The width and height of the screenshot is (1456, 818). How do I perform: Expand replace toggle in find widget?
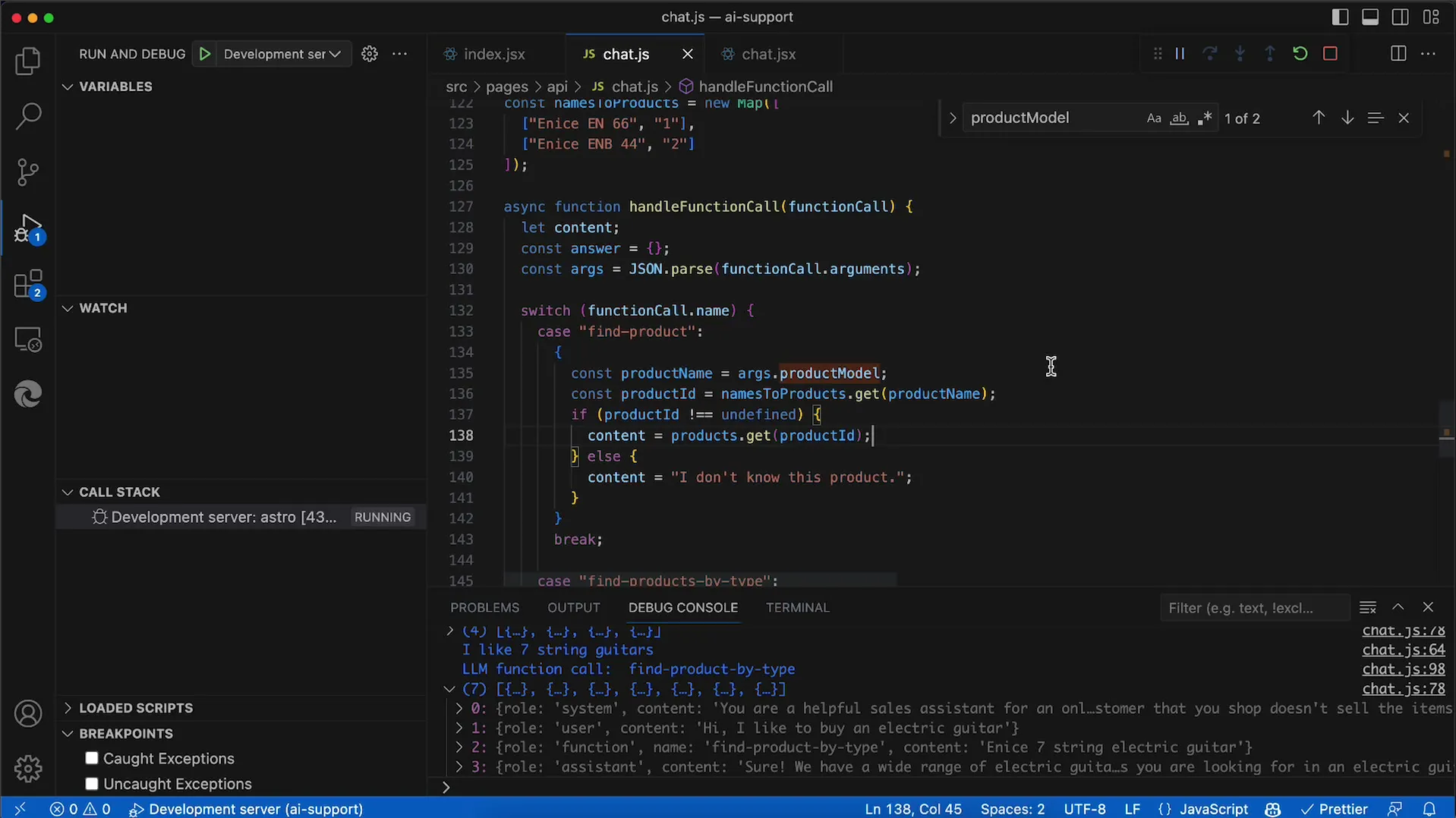pos(952,118)
